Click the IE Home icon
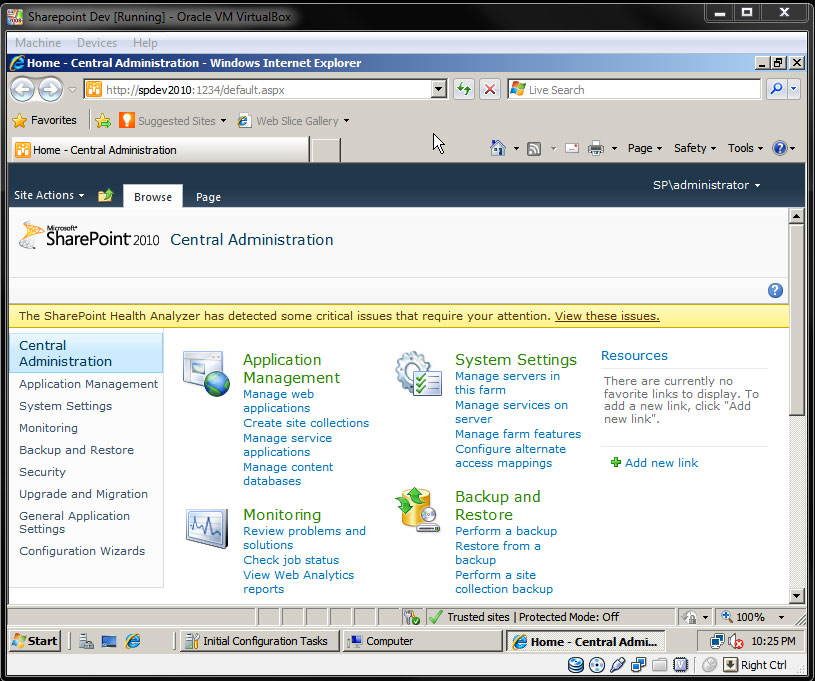 [x=498, y=148]
